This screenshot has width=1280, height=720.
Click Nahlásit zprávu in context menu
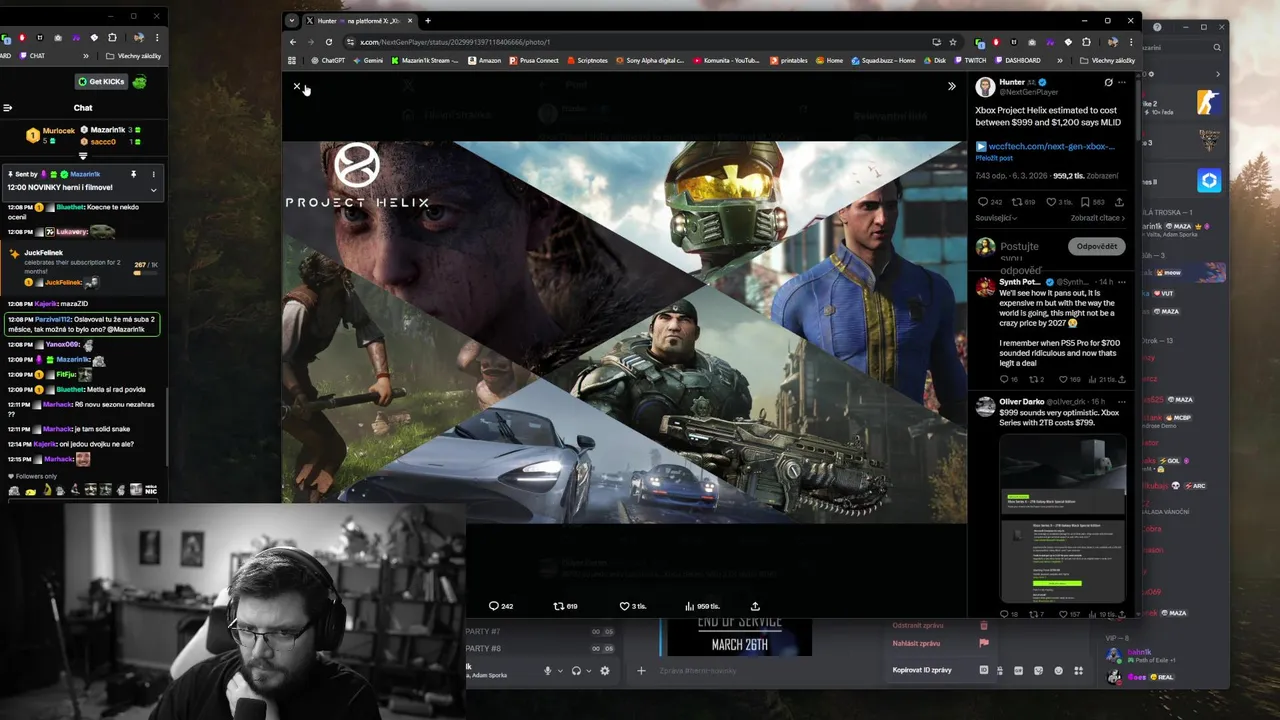click(x=940, y=643)
